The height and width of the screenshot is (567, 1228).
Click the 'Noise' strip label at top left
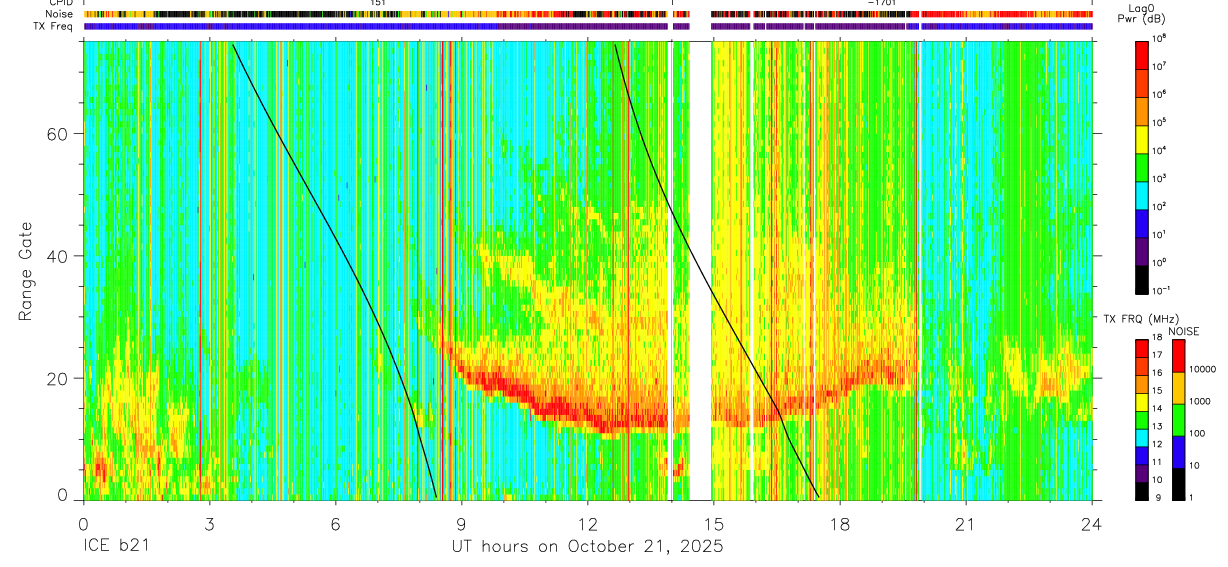click(59, 14)
